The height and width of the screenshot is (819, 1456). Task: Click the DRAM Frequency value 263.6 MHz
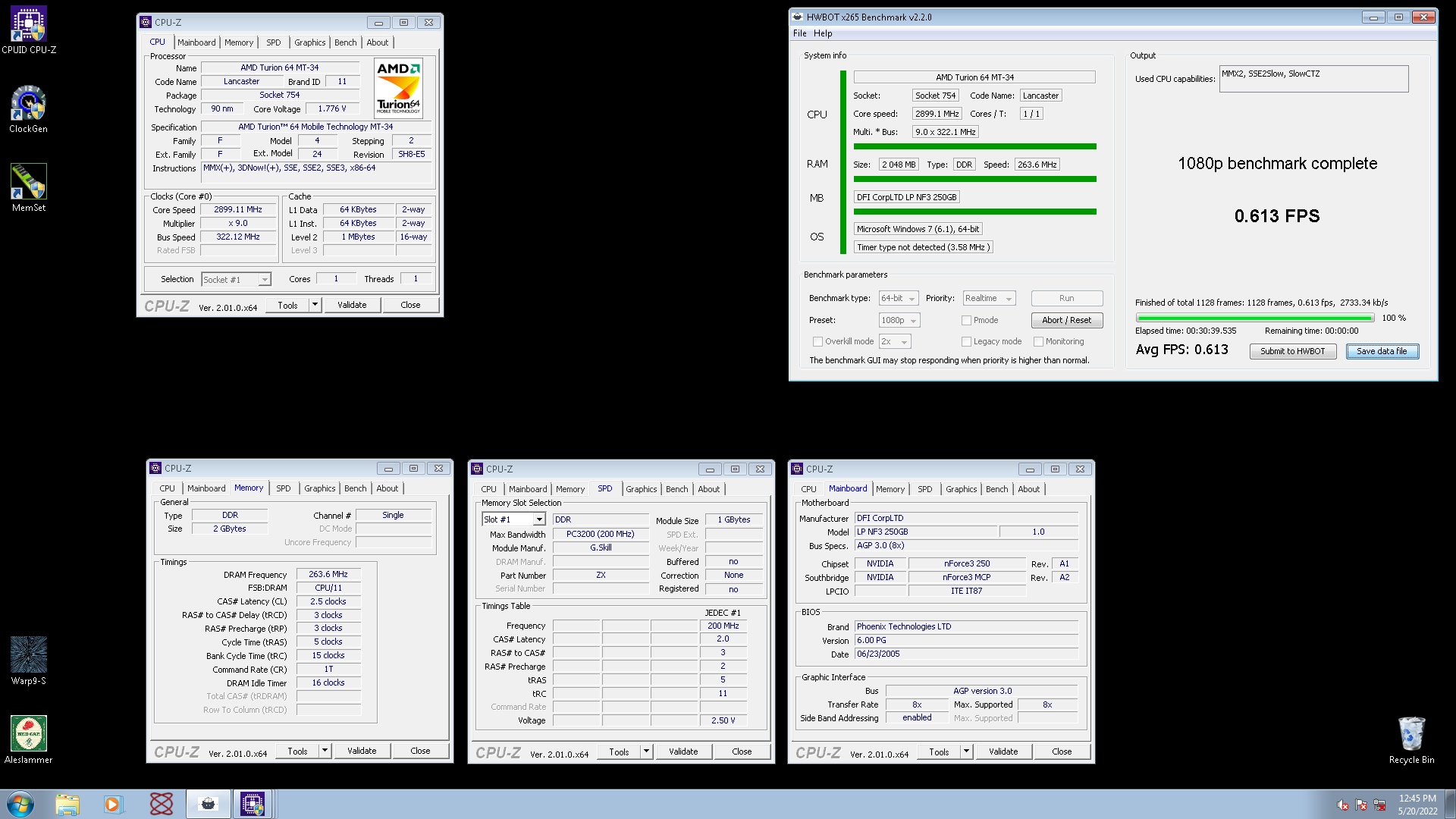click(328, 574)
